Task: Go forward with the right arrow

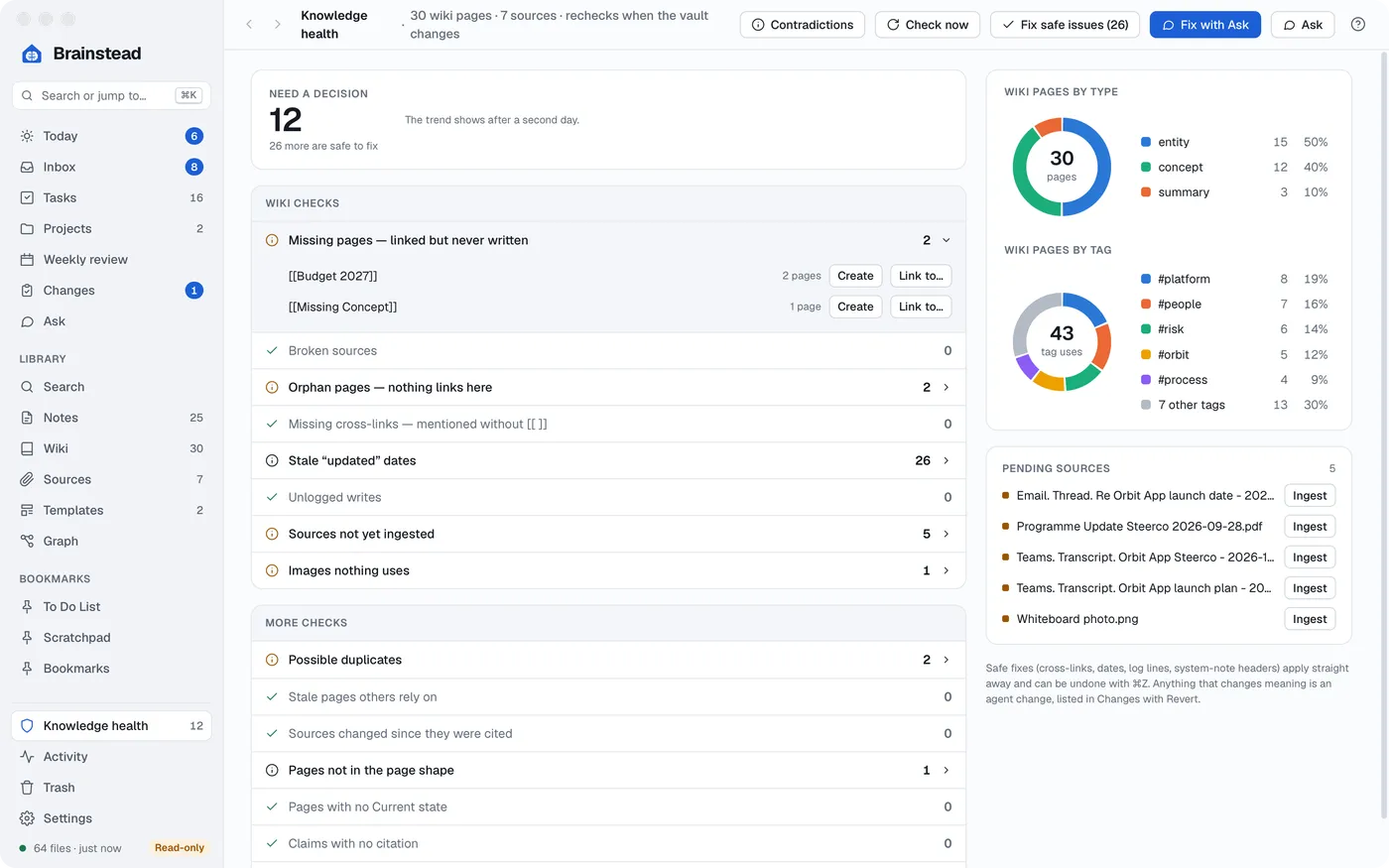Action: coord(278,25)
